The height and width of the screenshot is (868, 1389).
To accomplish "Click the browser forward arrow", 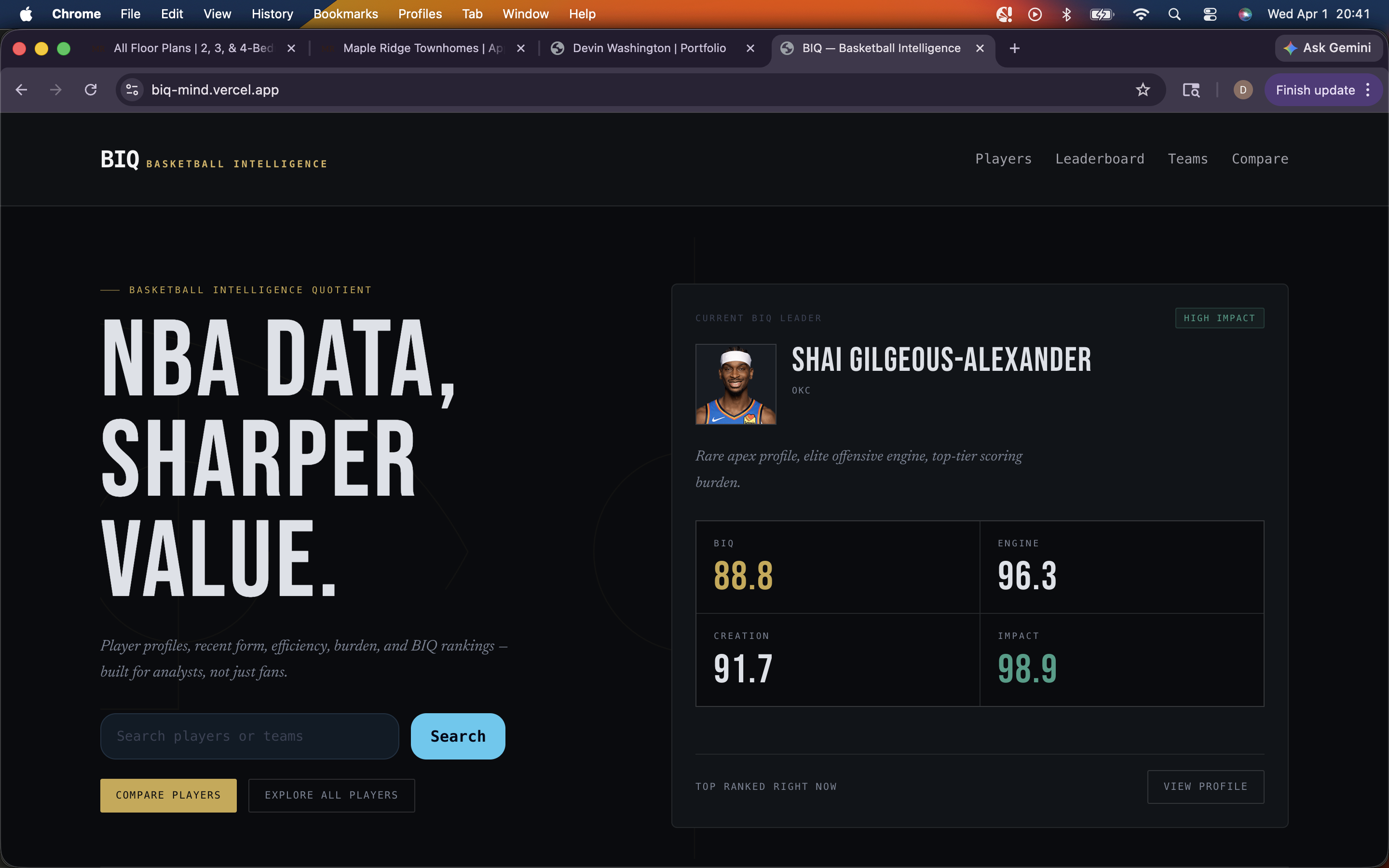I will tap(55, 90).
